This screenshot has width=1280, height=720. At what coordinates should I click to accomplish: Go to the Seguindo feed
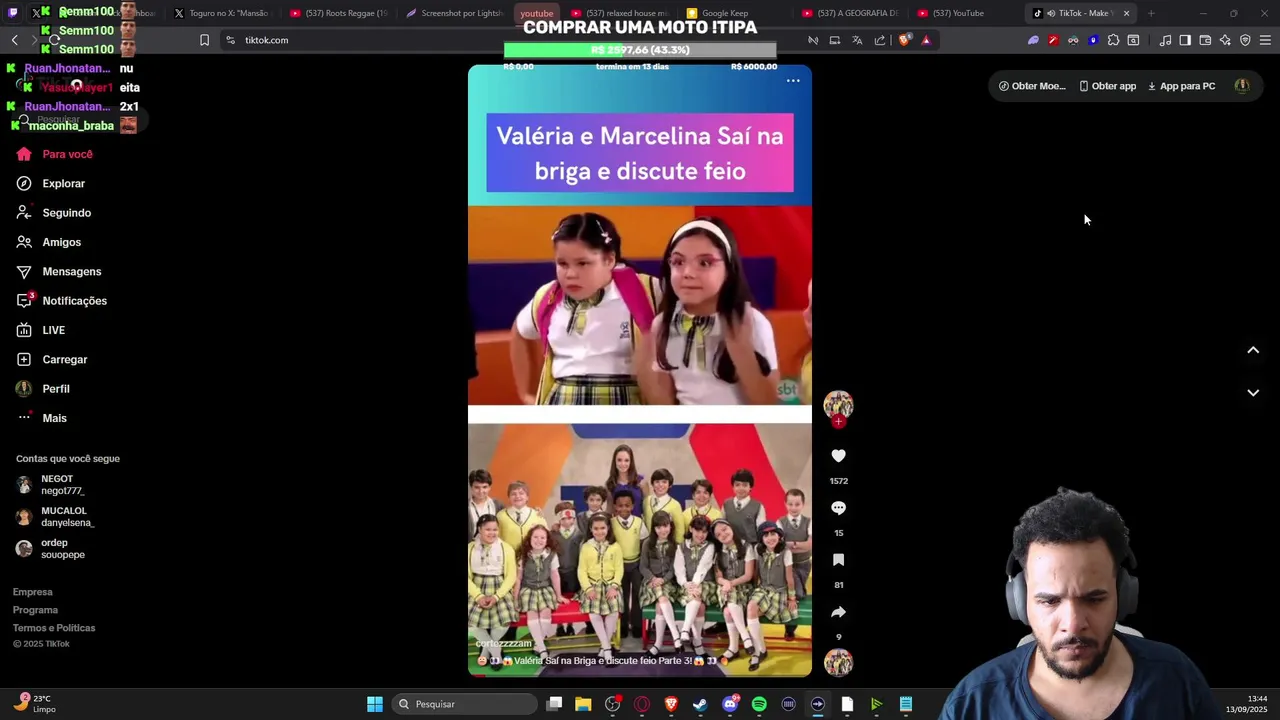click(54, 213)
